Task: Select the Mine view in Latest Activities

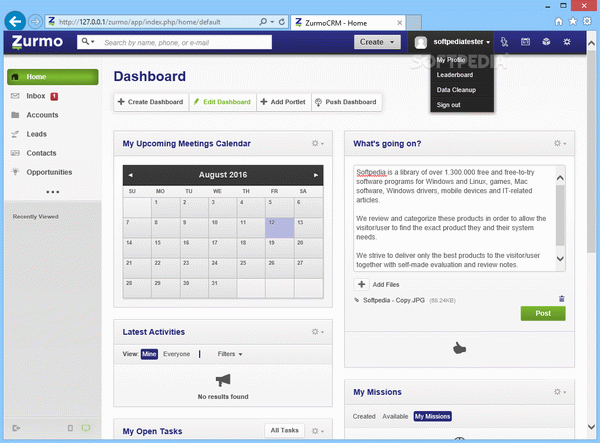Action: tap(149, 354)
